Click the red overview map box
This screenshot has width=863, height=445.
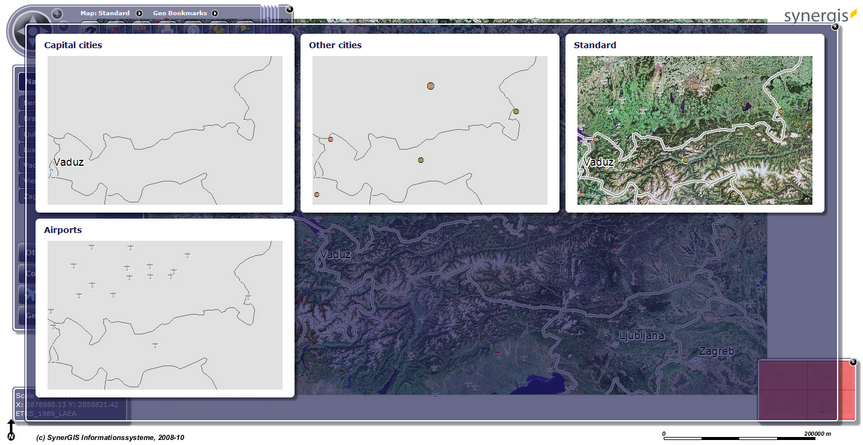806,391
